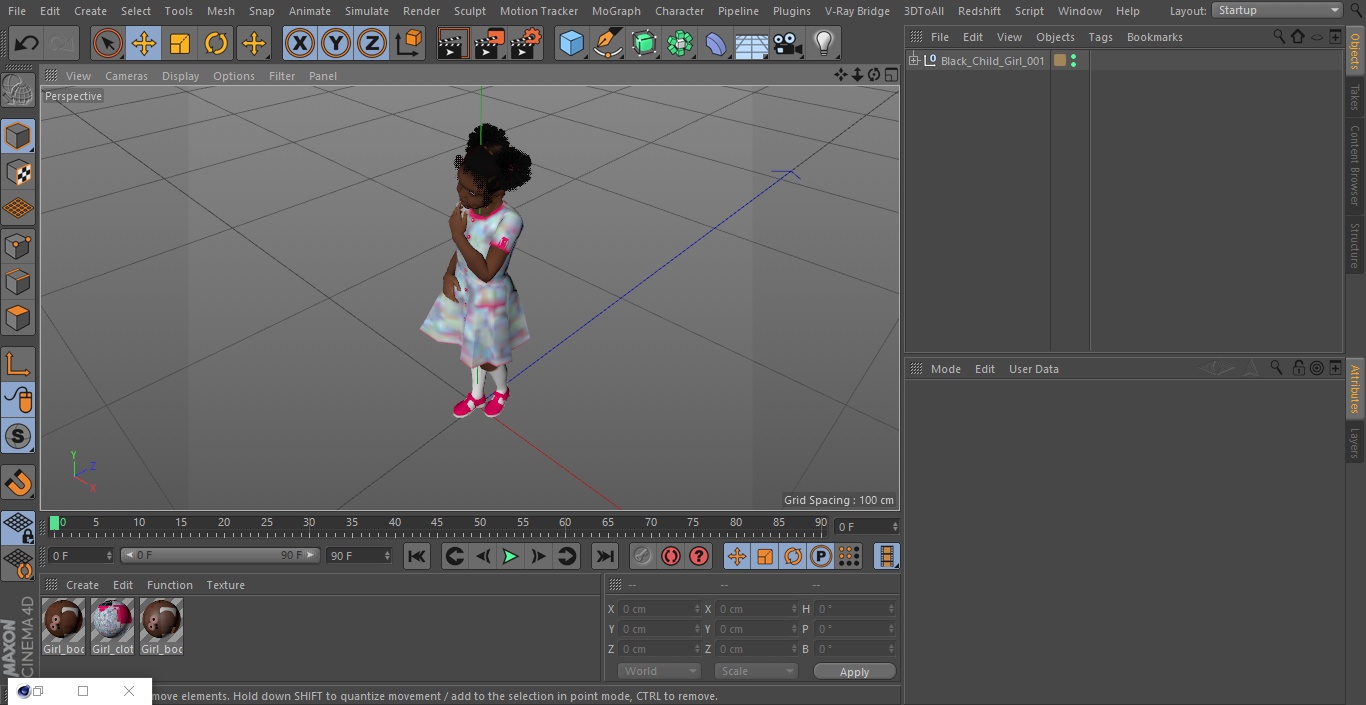The width and height of the screenshot is (1366, 705).
Task: Enable Axis mode icon
Action: pos(18,364)
